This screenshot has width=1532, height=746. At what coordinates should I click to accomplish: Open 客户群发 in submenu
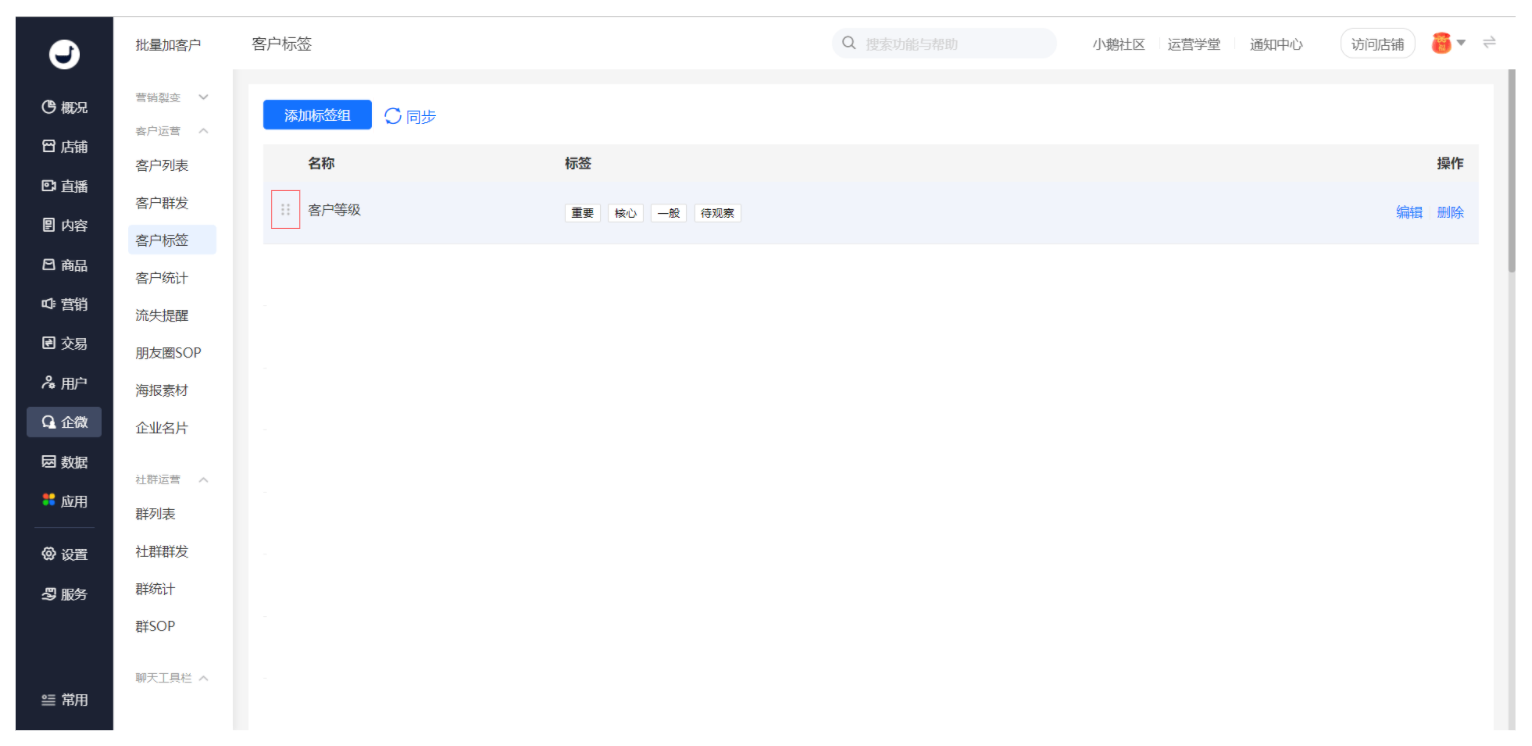point(162,203)
